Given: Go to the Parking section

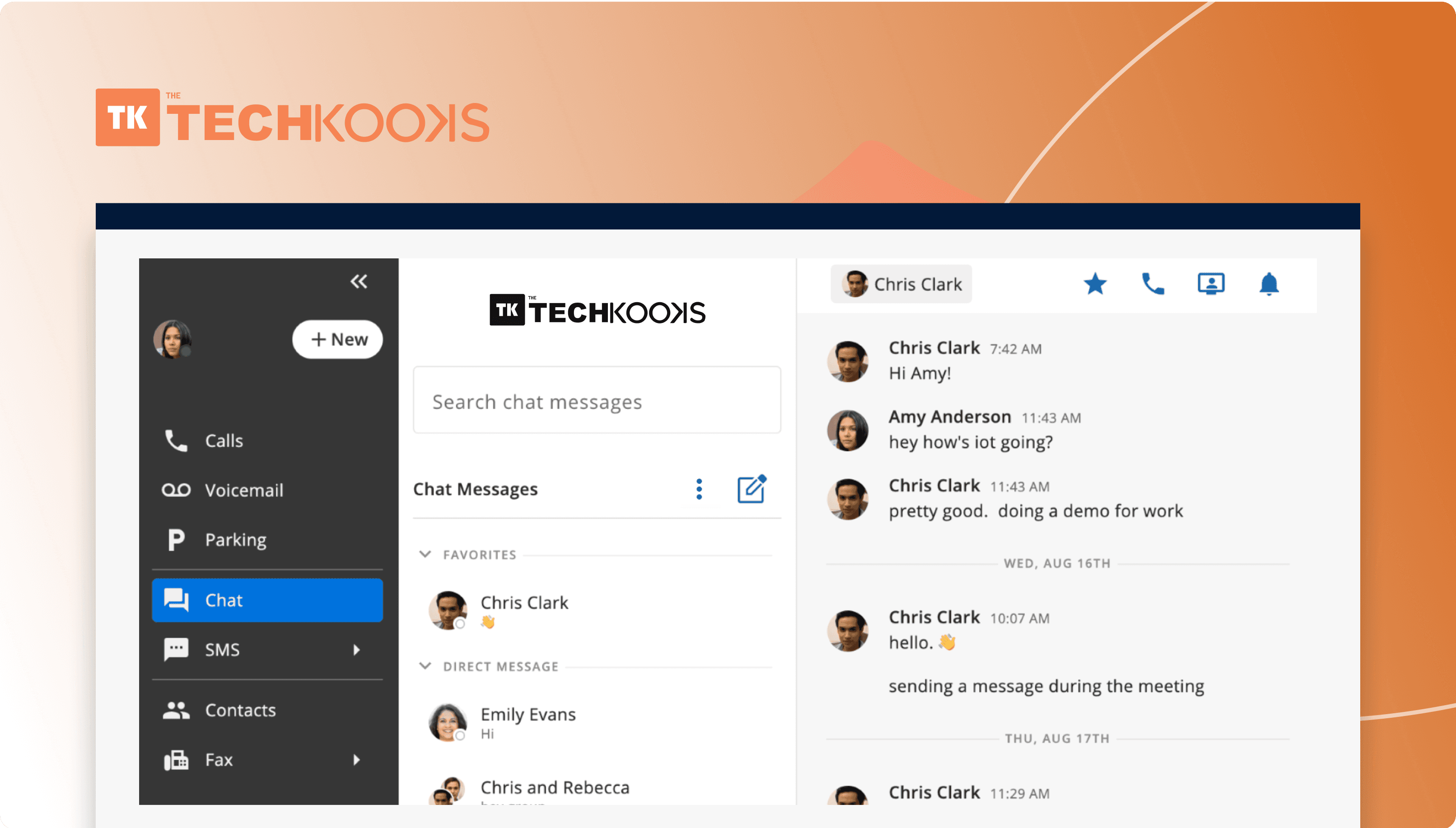Looking at the screenshot, I should pos(235,540).
